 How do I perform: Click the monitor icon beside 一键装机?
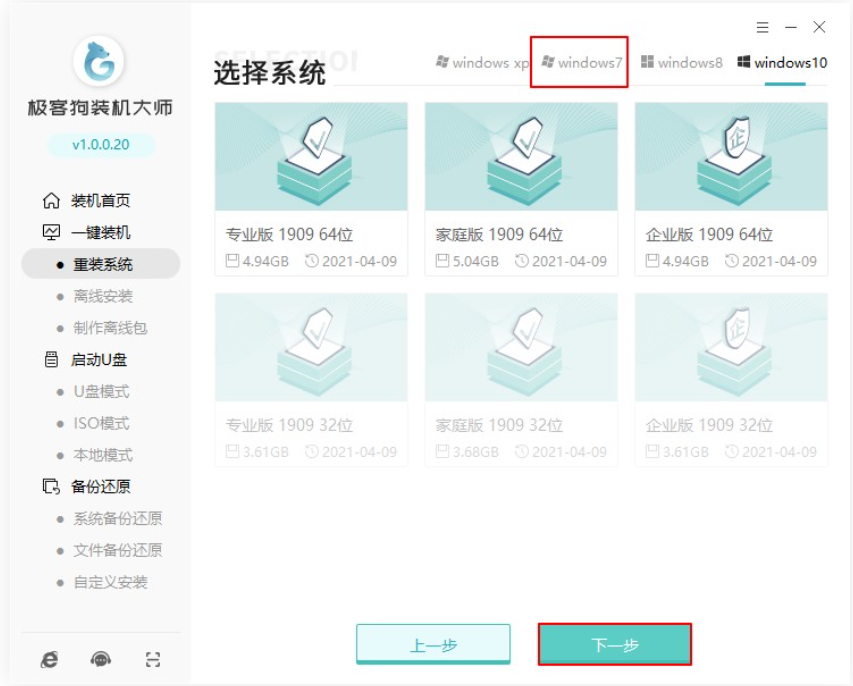51,233
